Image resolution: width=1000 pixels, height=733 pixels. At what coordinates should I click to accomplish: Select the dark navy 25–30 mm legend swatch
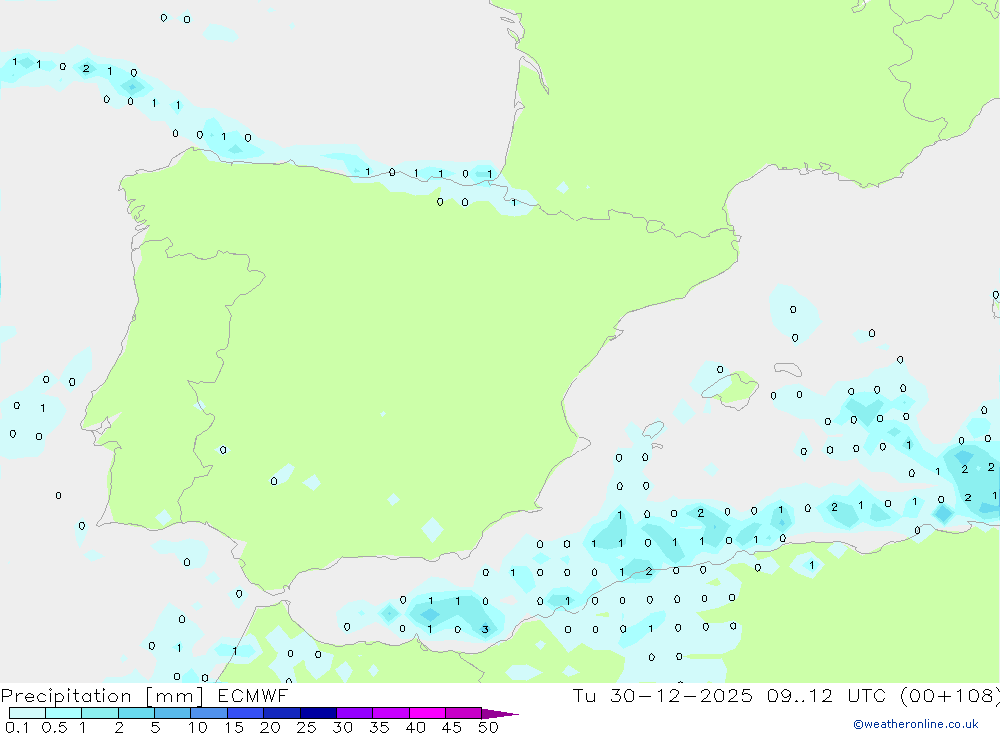(x=317, y=713)
